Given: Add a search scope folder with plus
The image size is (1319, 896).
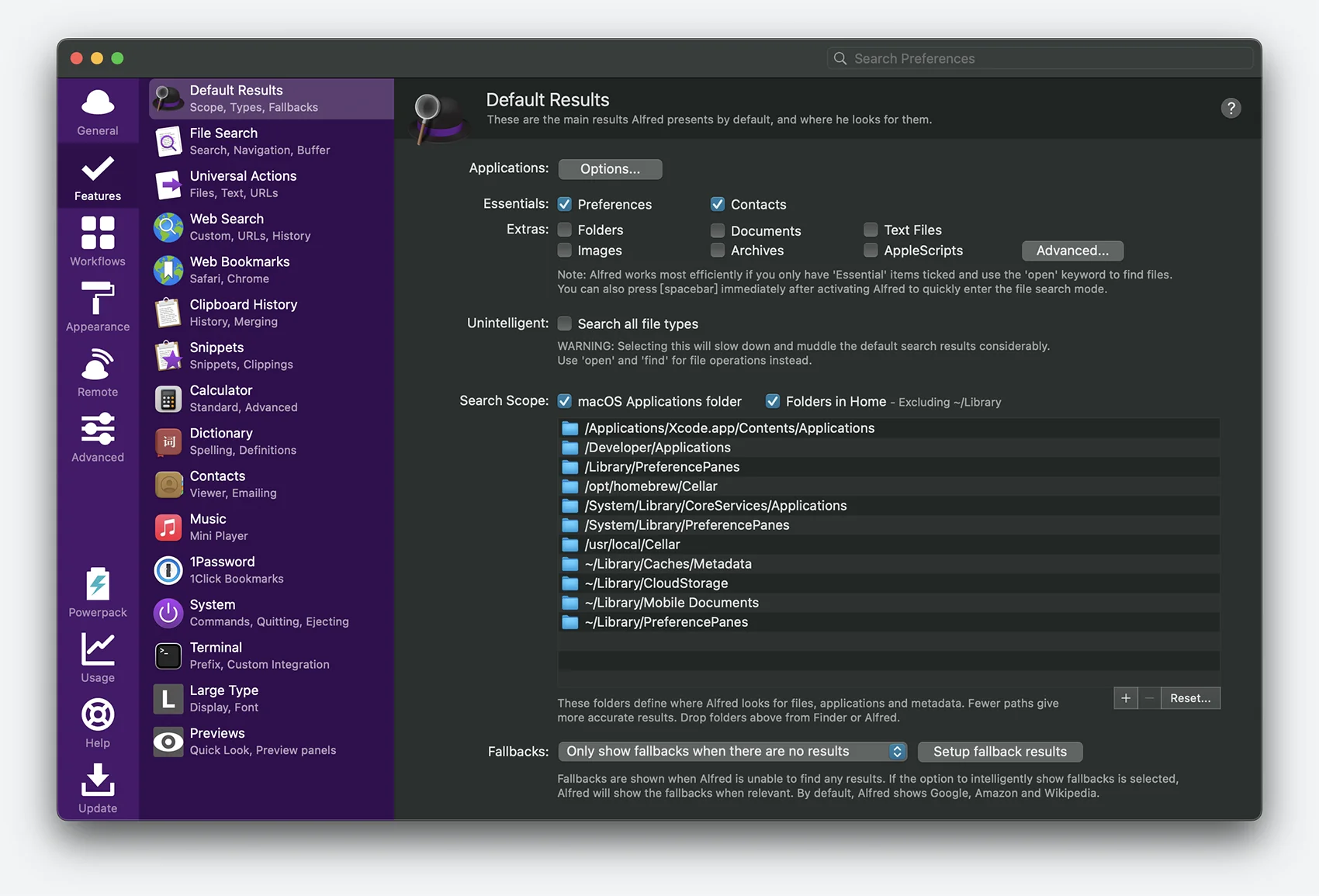Looking at the screenshot, I should [1126, 698].
